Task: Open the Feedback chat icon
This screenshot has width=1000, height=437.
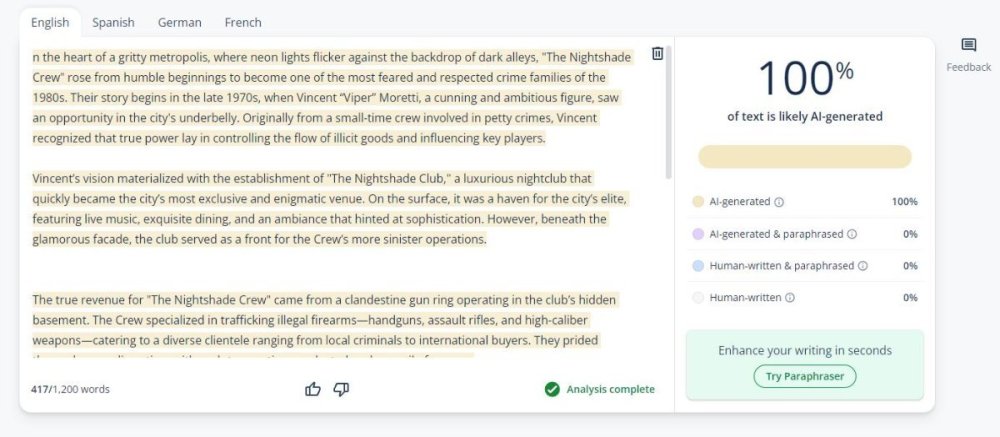Action: [968, 45]
